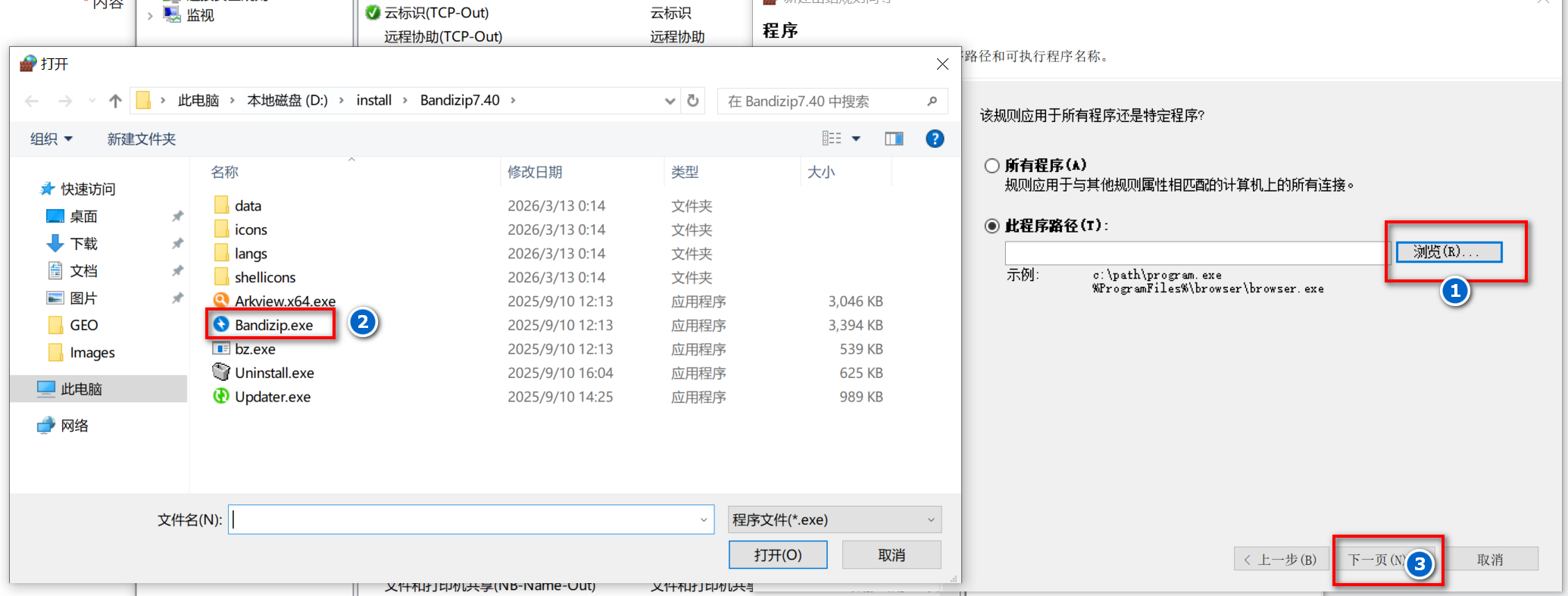Open the icons folder icon
The image size is (1568, 596).
click(221, 229)
